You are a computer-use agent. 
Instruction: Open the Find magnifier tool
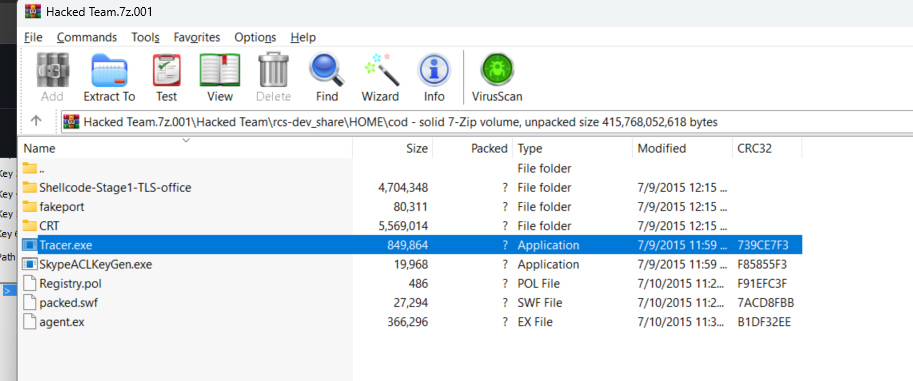[x=327, y=70]
